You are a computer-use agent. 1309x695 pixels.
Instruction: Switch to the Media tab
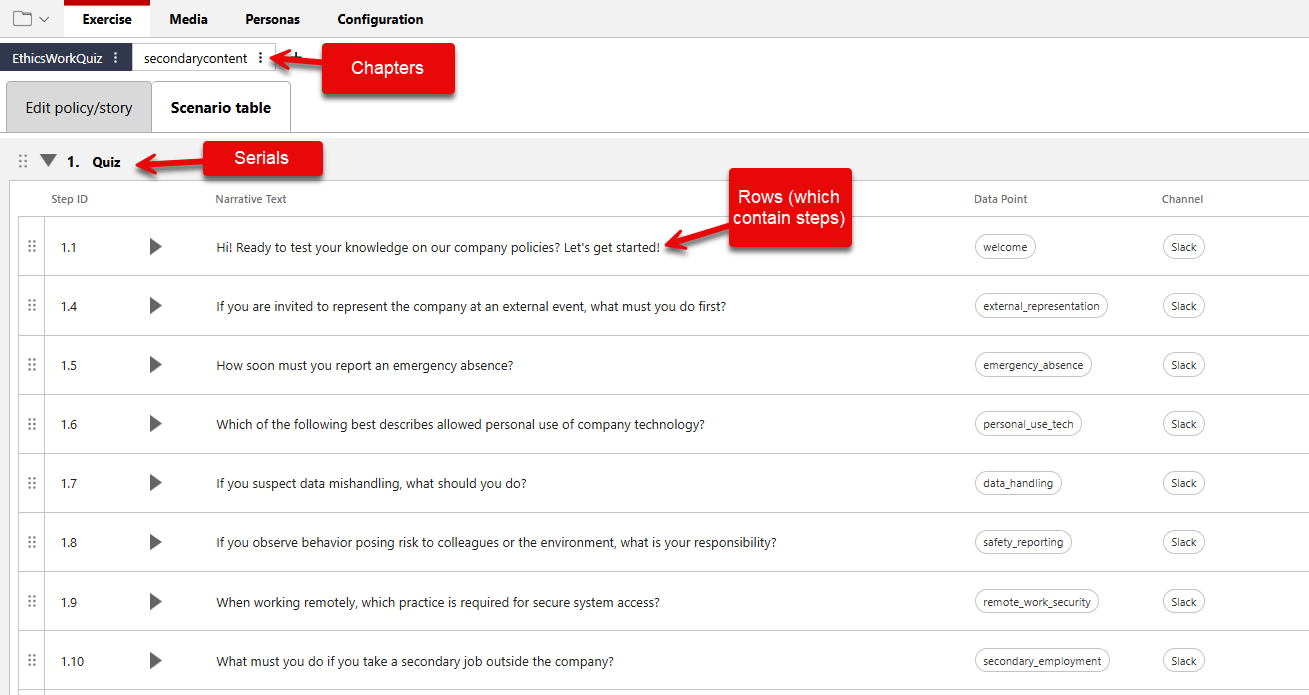[189, 19]
